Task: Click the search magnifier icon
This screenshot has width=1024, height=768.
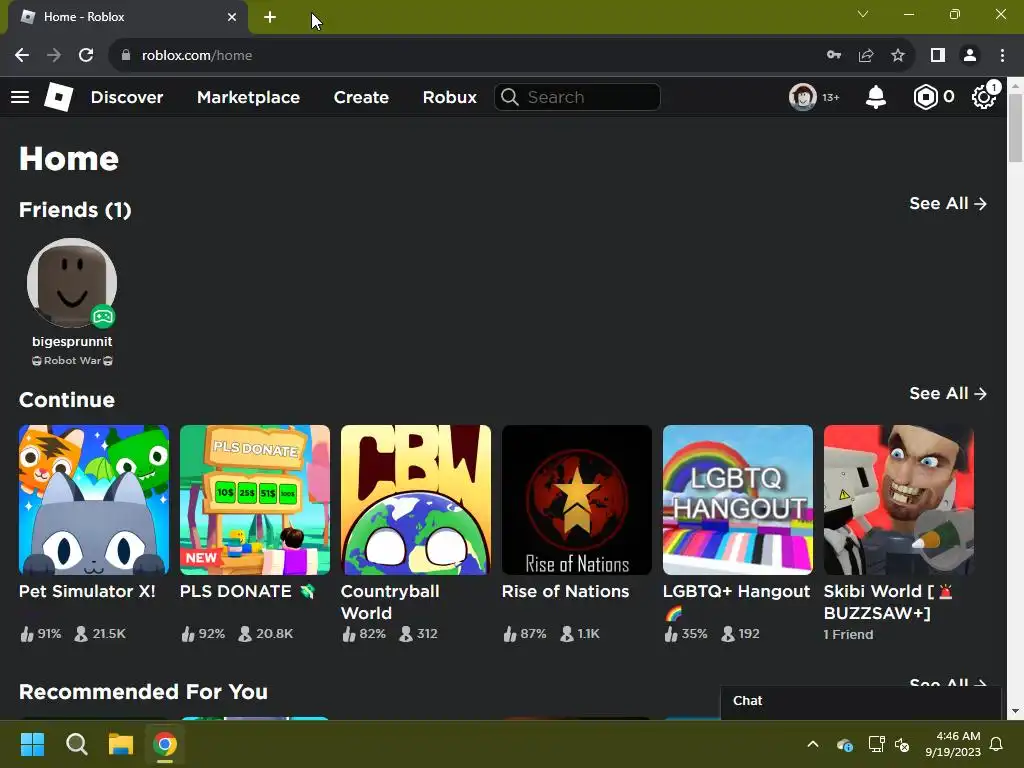Action: click(509, 97)
